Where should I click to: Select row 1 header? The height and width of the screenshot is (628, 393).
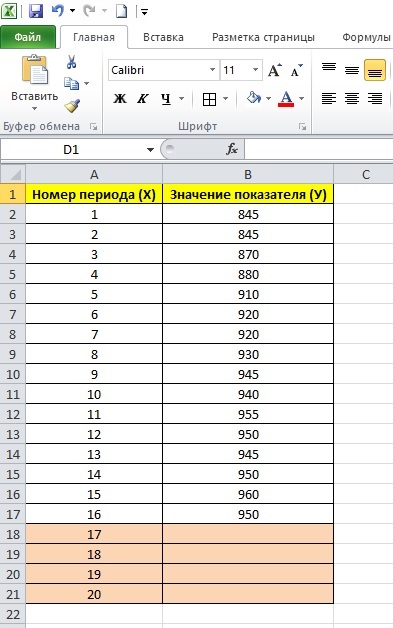pyautogui.click(x=13, y=194)
